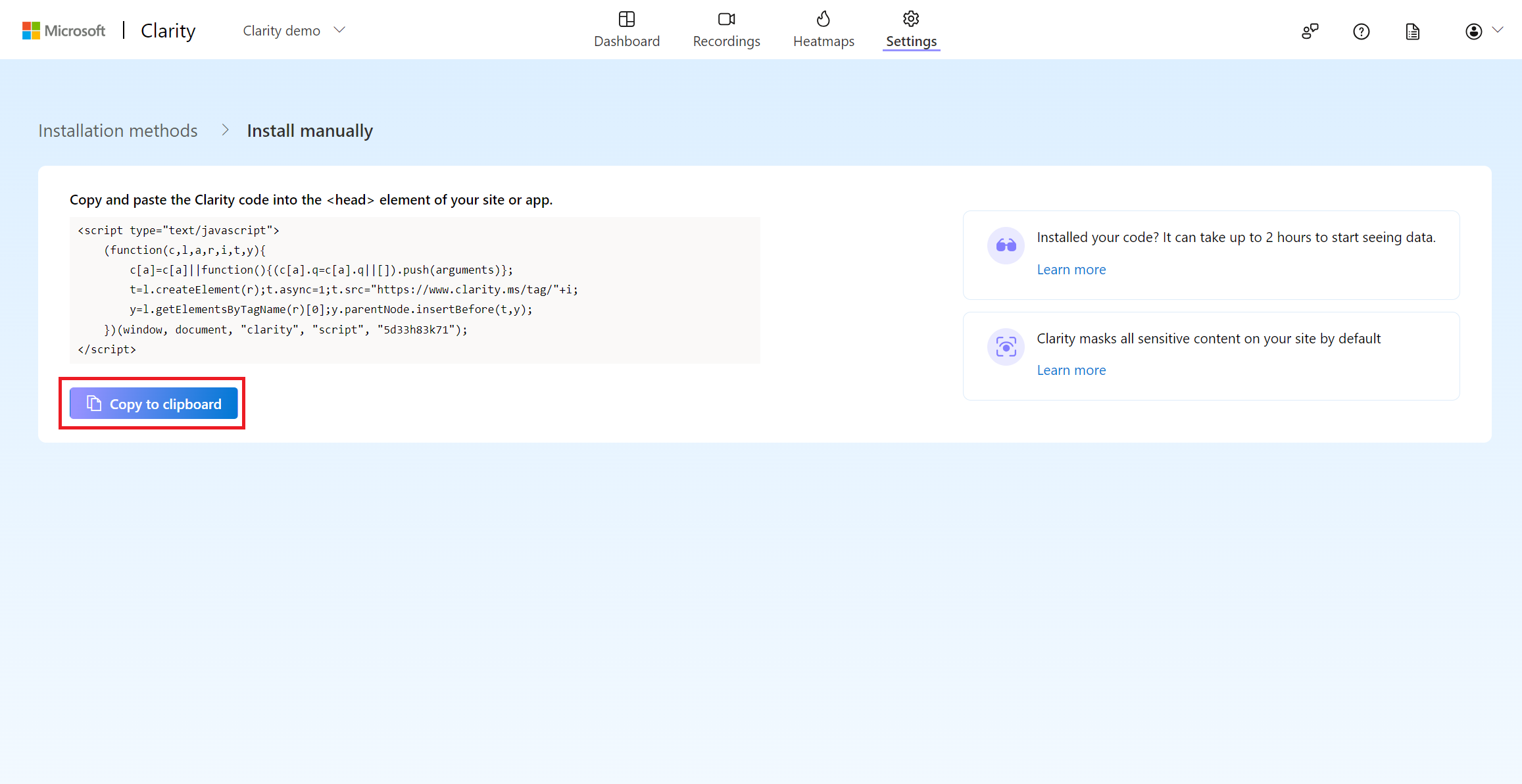Click Learn more under data timing notice

[1071, 269]
